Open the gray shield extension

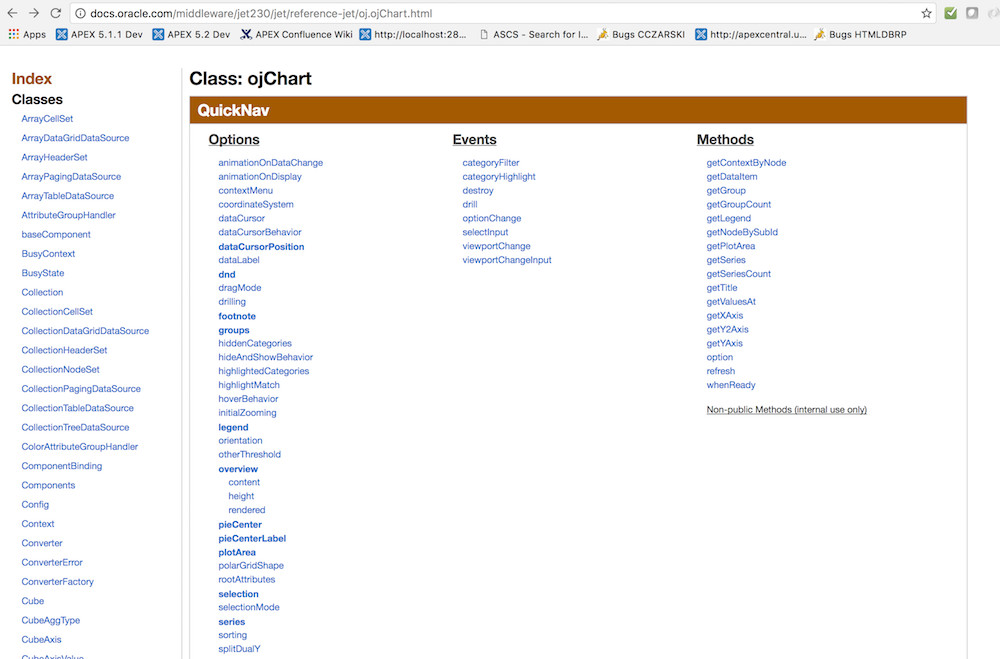coord(972,14)
